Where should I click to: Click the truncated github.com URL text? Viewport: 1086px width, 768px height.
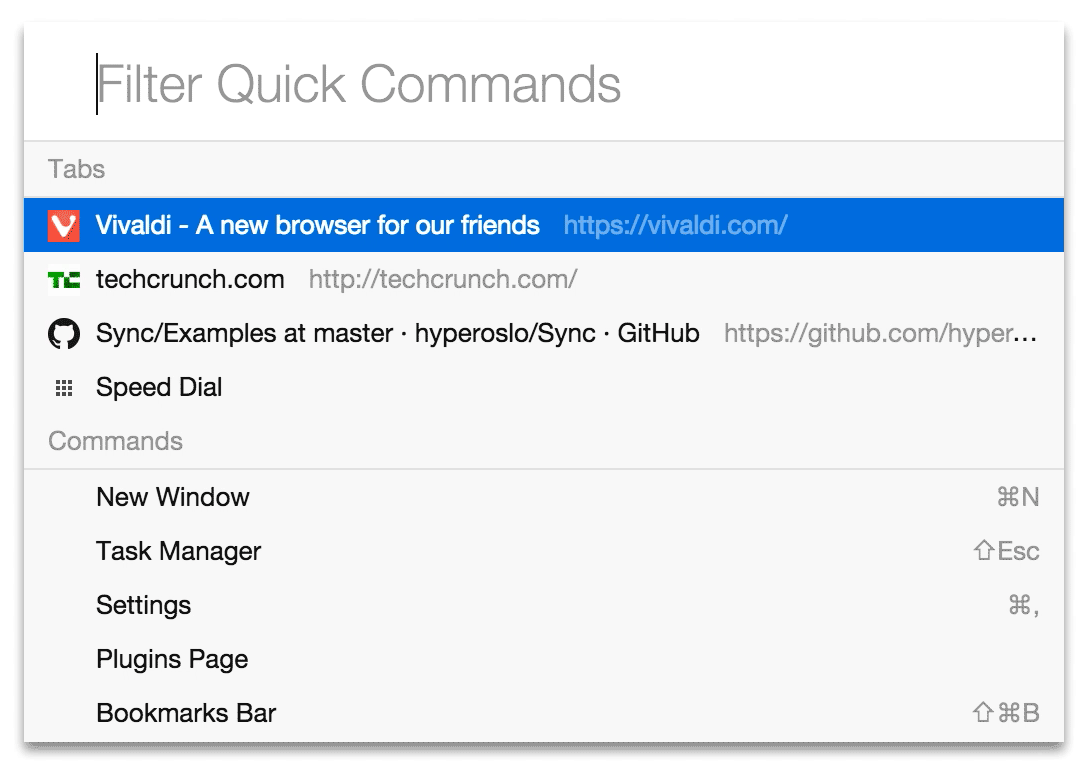880,333
